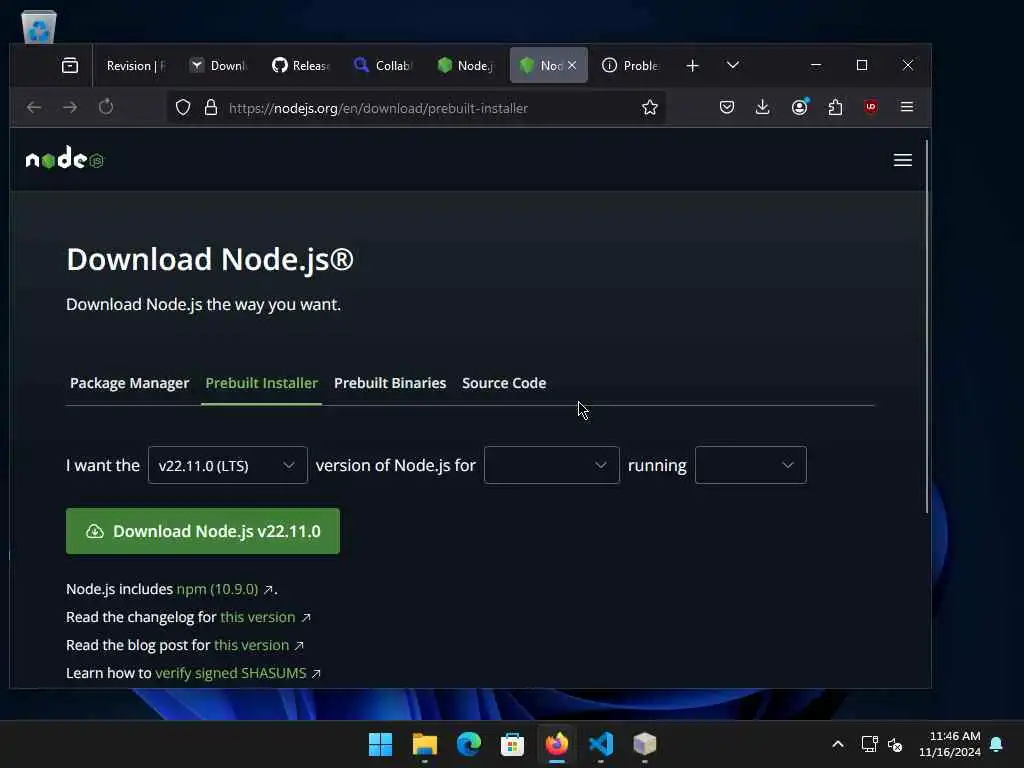The image size is (1024, 768).
Task: Select Prebuilt Binaries download tab
Action: (390, 383)
